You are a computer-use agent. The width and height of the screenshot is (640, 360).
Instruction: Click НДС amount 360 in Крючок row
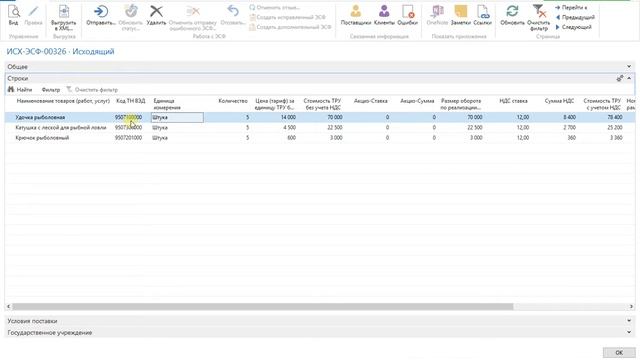[x=571, y=138]
